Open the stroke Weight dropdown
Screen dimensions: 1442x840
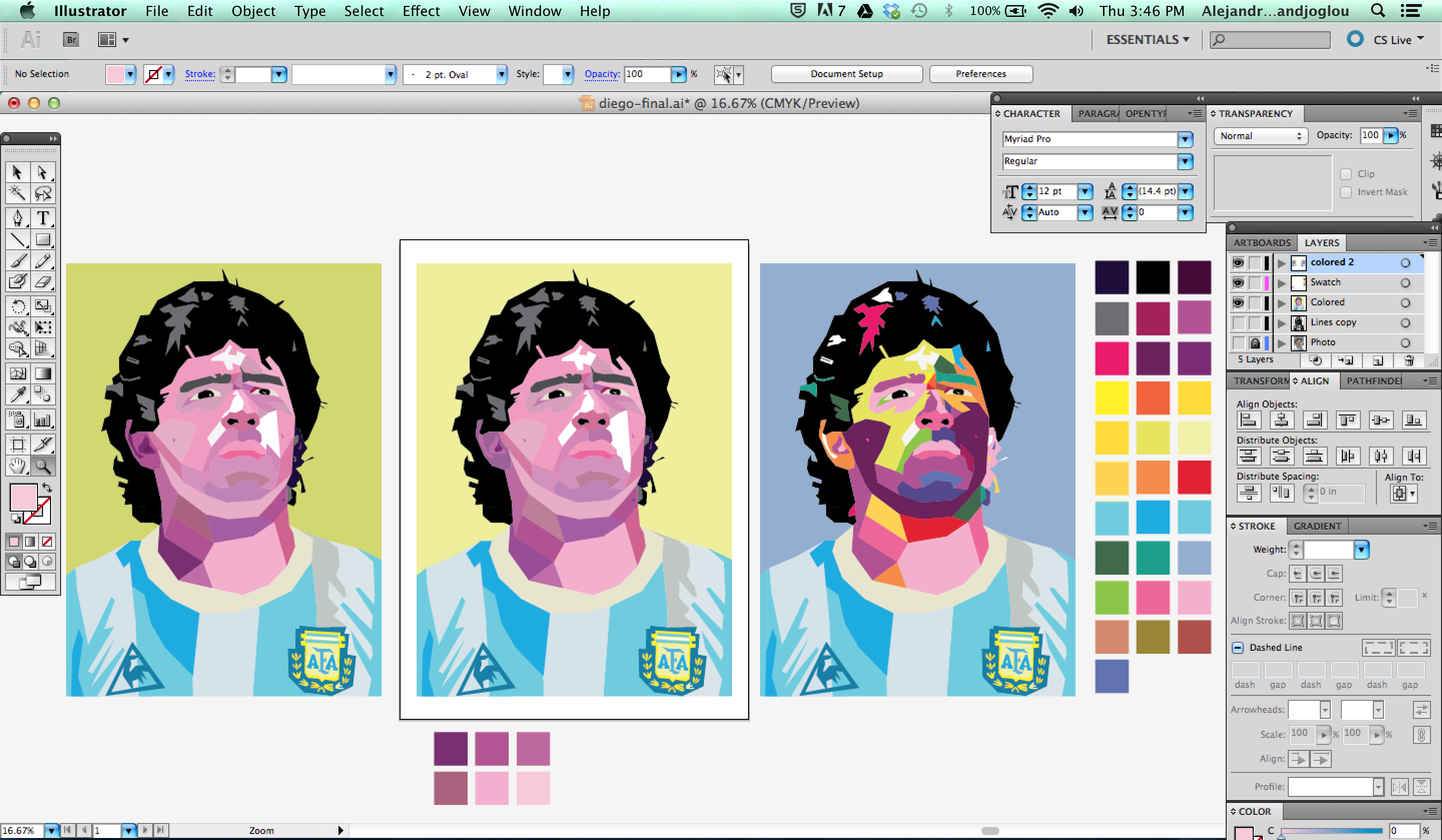click(1361, 550)
